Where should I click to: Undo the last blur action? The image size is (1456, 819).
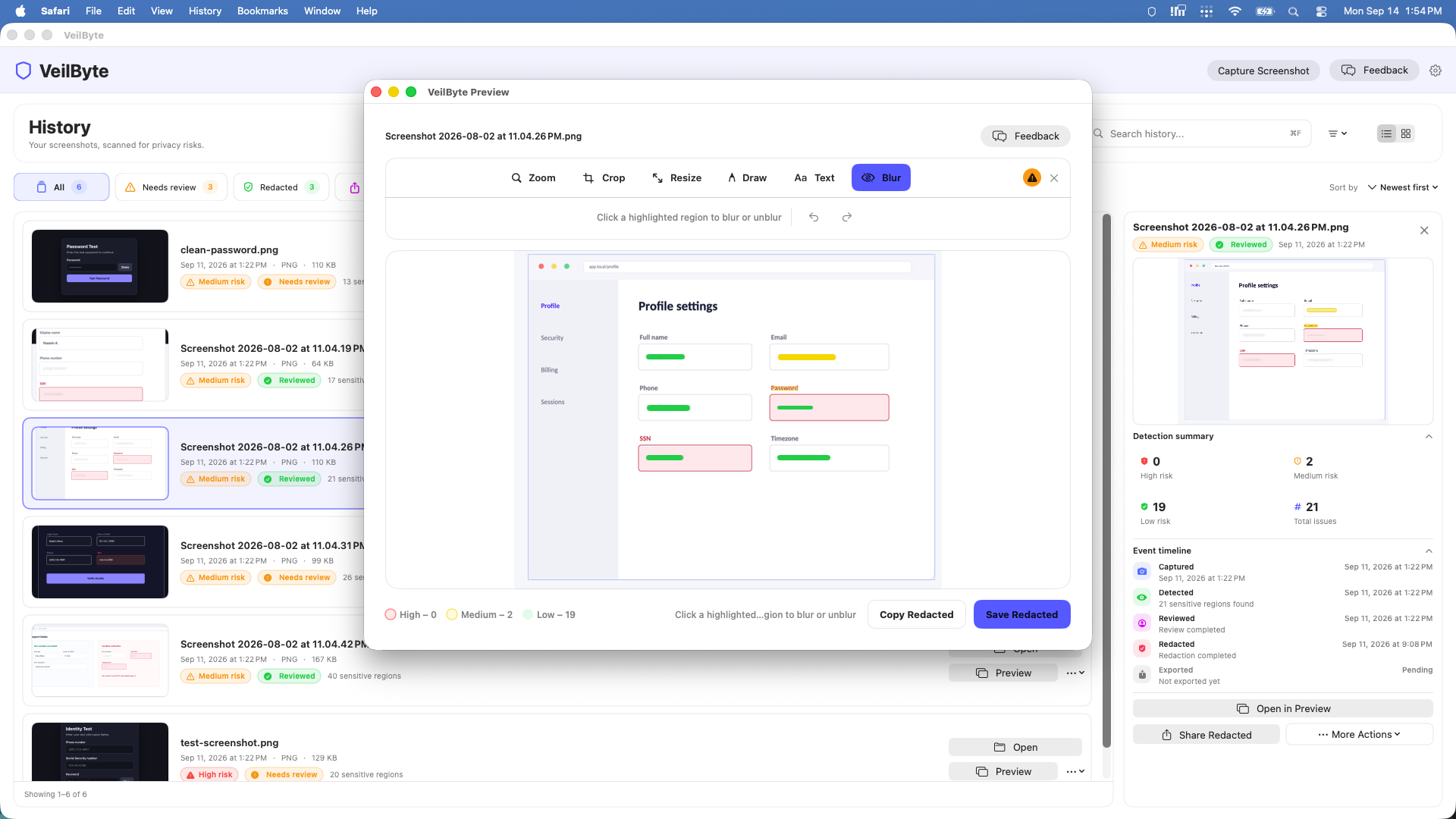pyautogui.click(x=814, y=217)
